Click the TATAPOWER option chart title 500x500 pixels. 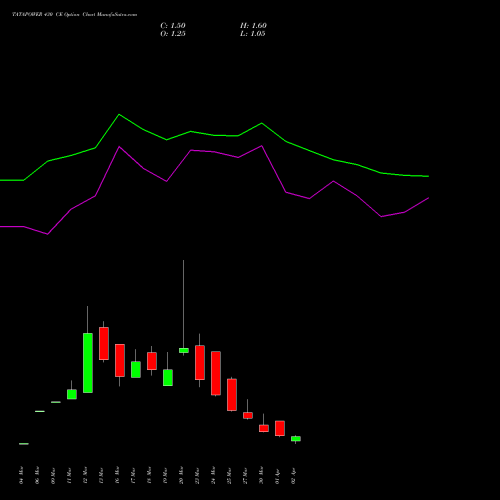click(x=75, y=15)
